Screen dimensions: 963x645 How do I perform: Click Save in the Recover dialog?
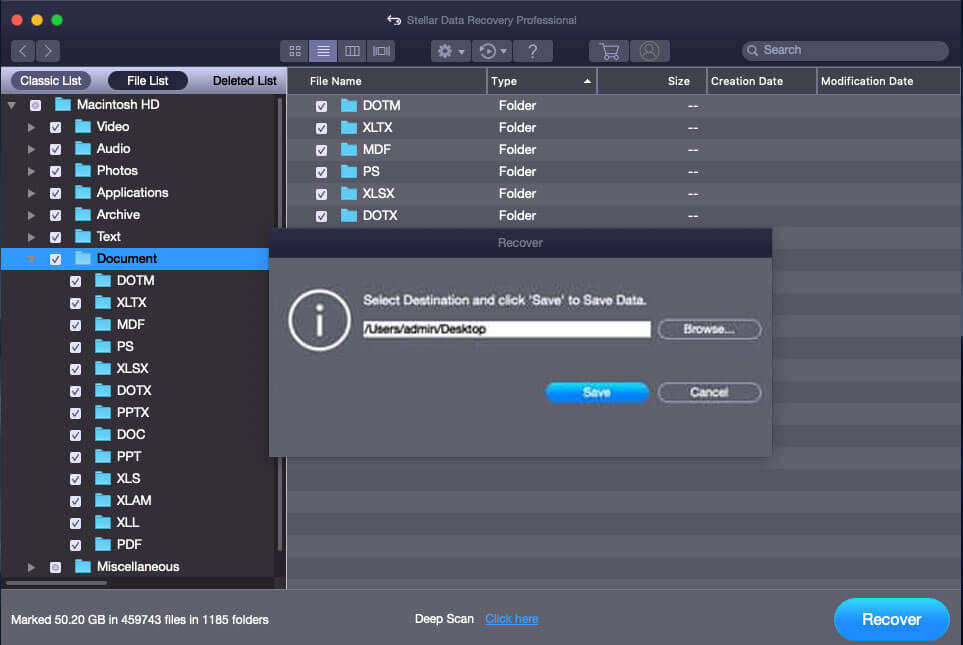[x=597, y=392]
